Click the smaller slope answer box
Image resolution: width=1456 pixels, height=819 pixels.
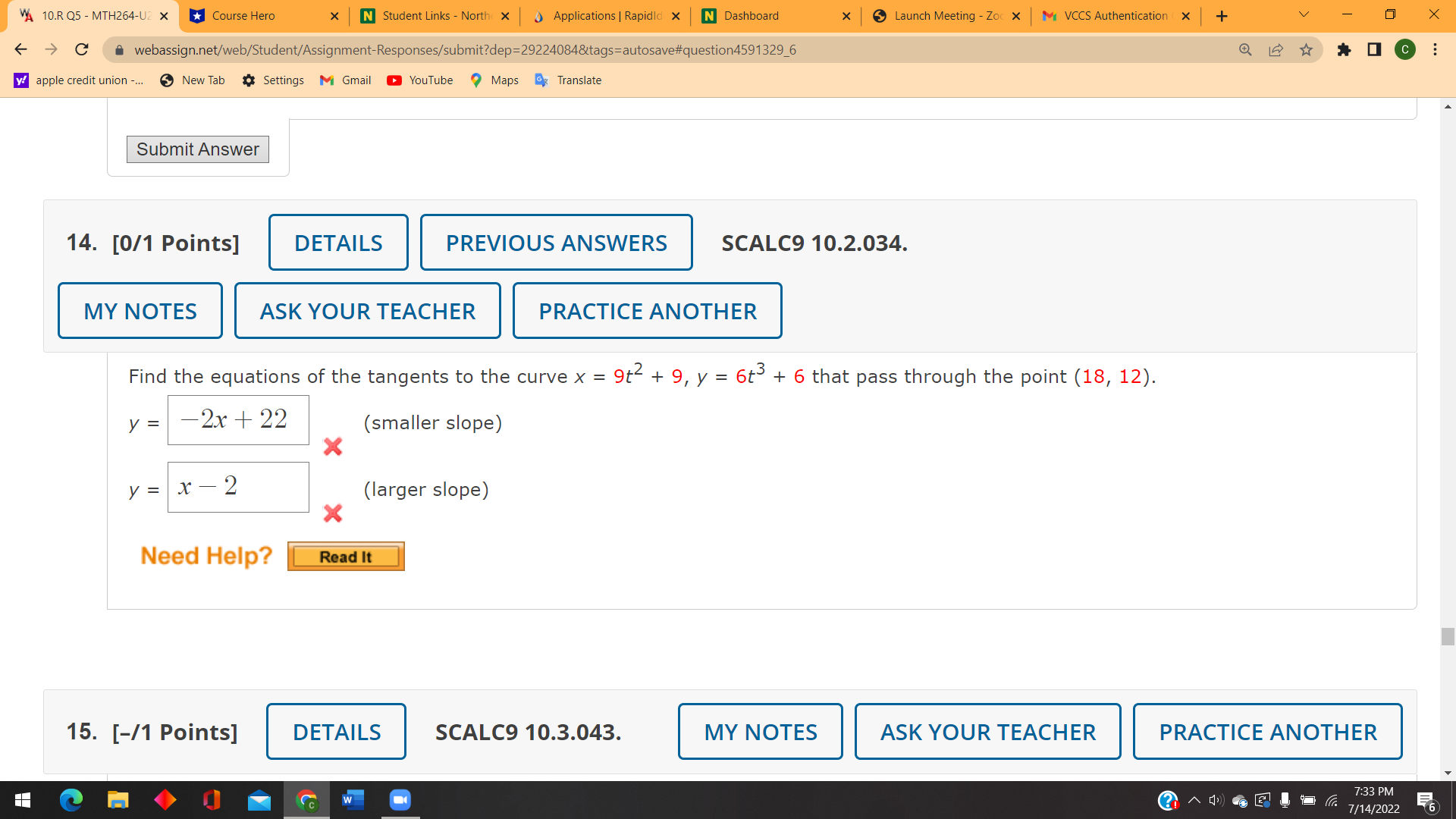pyautogui.click(x=238, y=420)
